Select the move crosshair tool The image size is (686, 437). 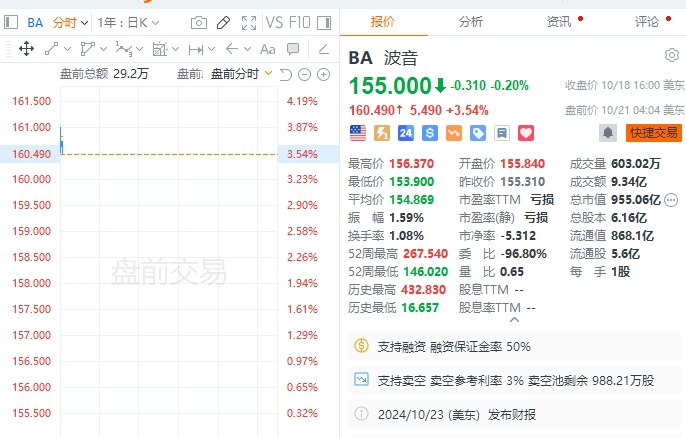point(27,49)
